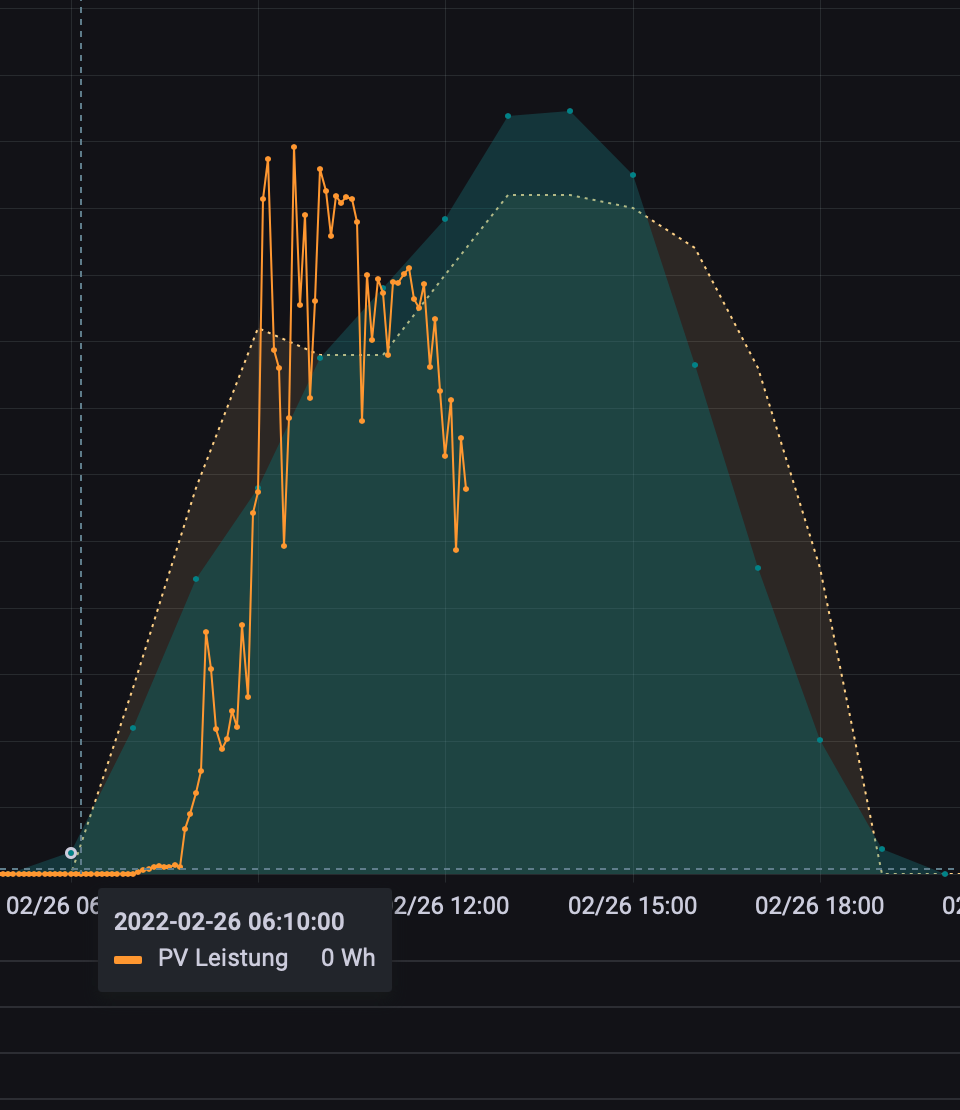Click the highest teal forecast data point
This screenshot has width=960, height=1110.
[x=570, y=111]
